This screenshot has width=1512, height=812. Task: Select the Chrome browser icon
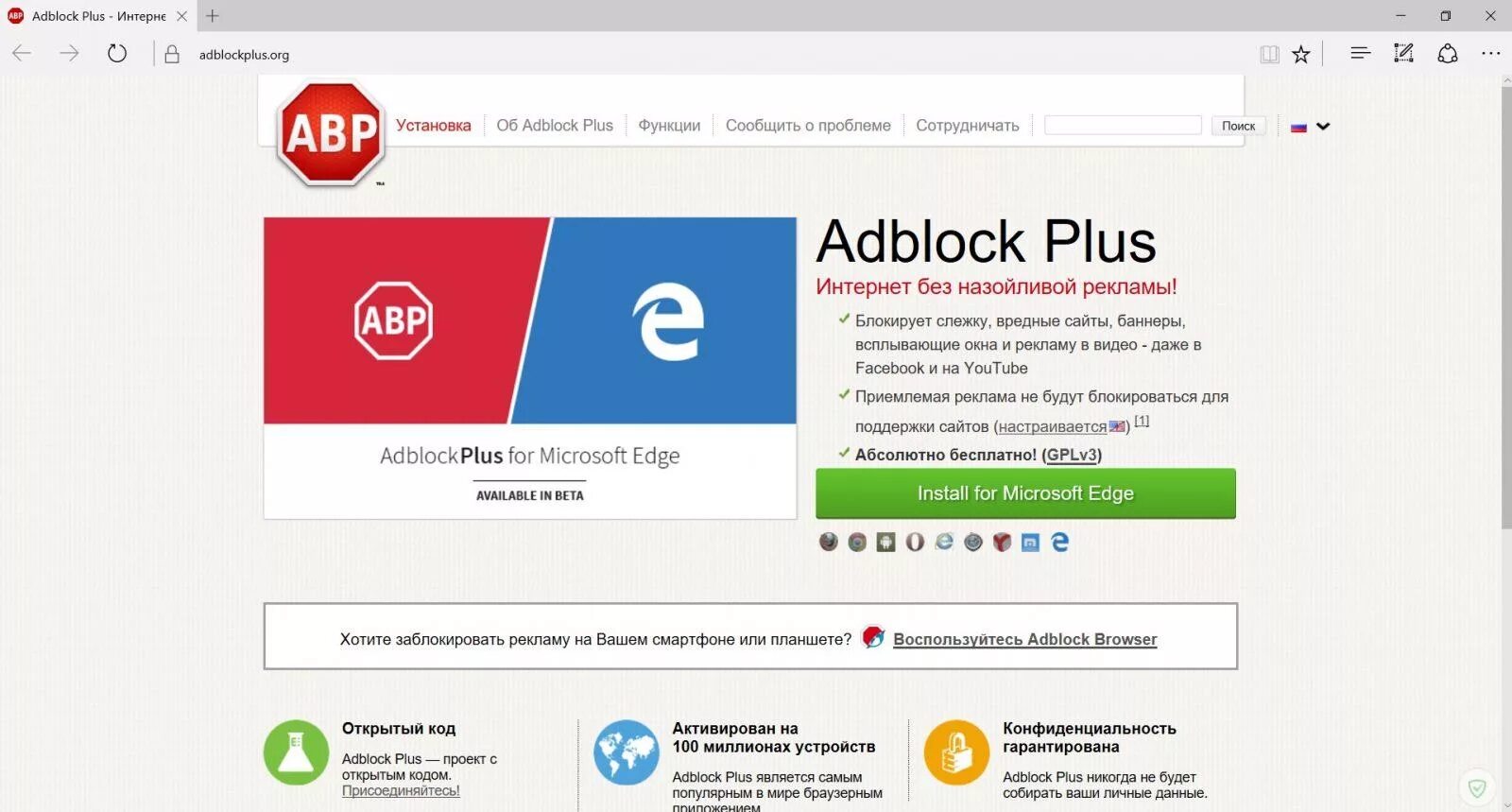[857, 542]
